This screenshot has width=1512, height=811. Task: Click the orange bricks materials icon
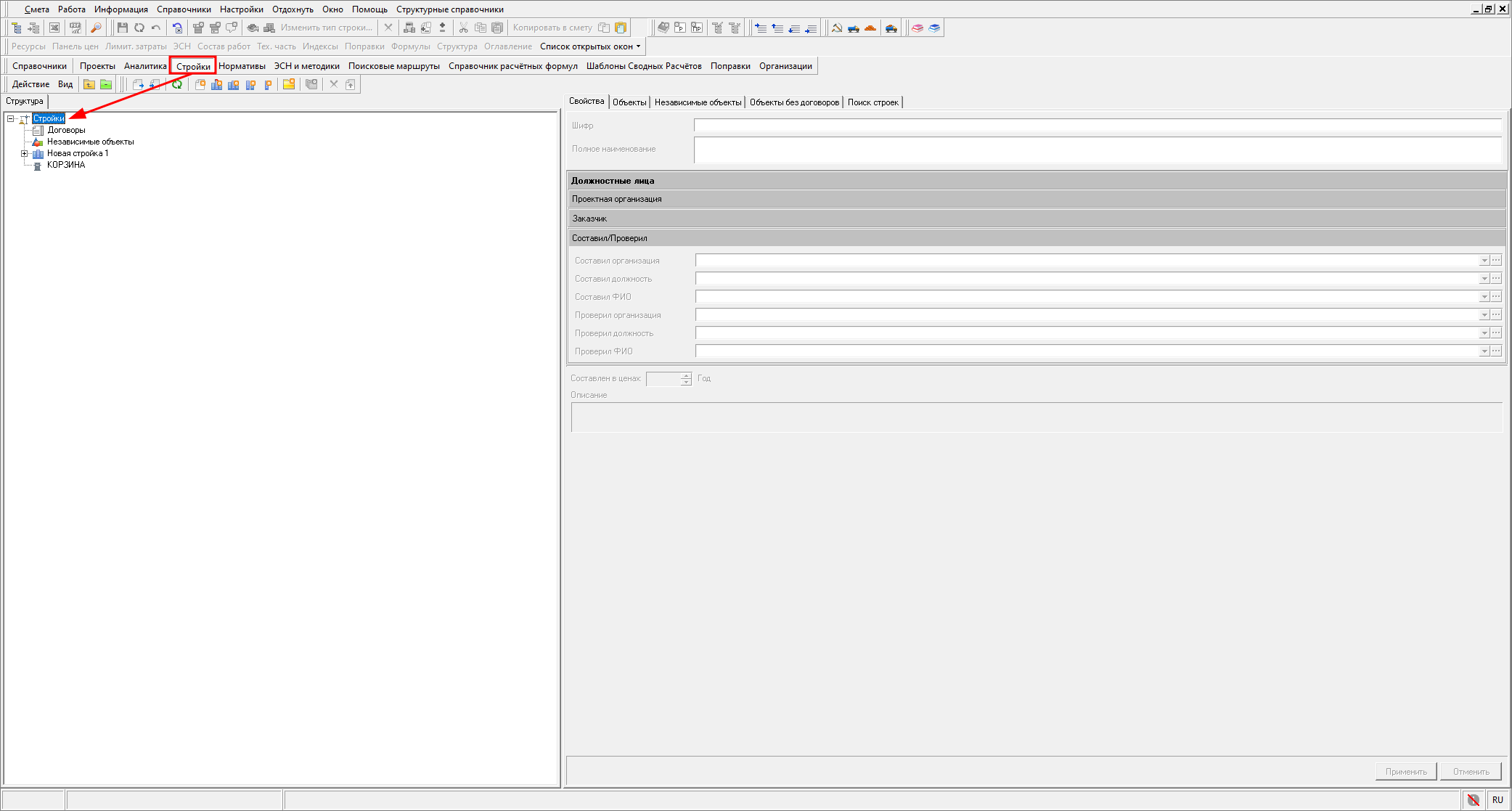[870, 28]
